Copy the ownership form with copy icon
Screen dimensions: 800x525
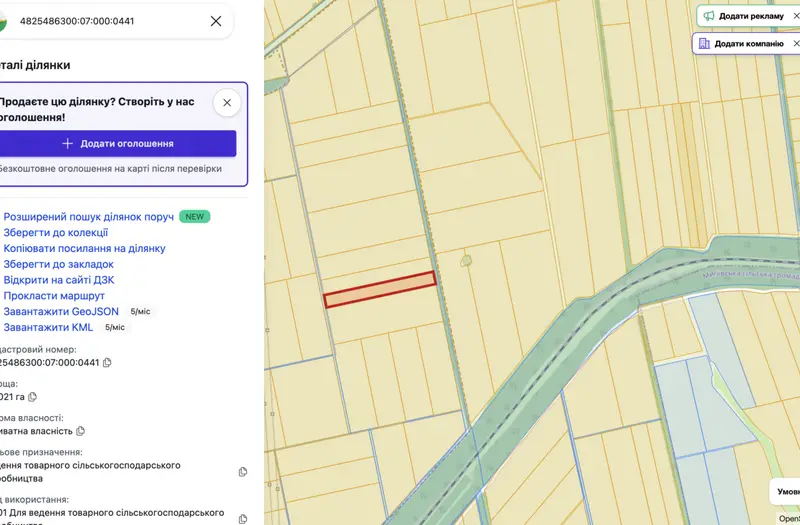[x=81, y=431]
